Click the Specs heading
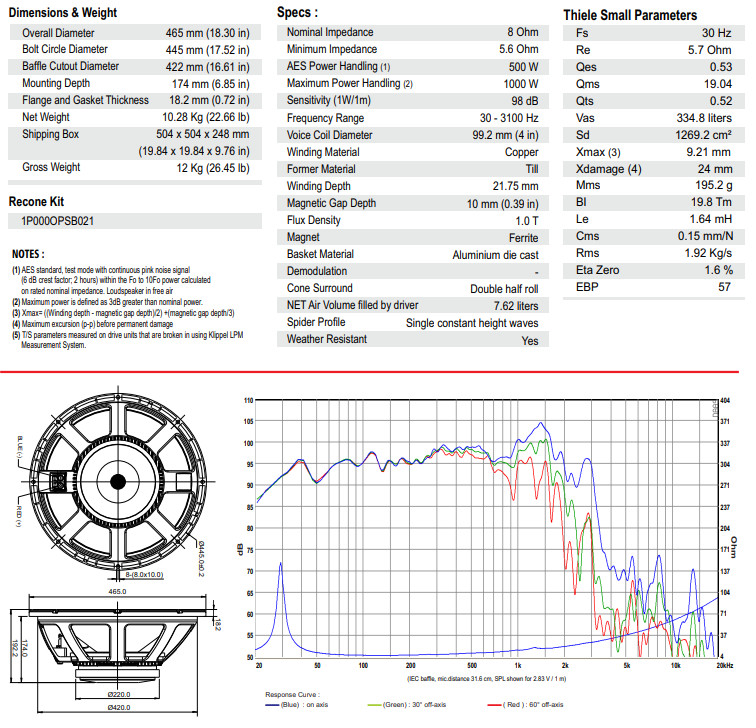The height and width of the screenshot is (728, 756). point(297,12)
